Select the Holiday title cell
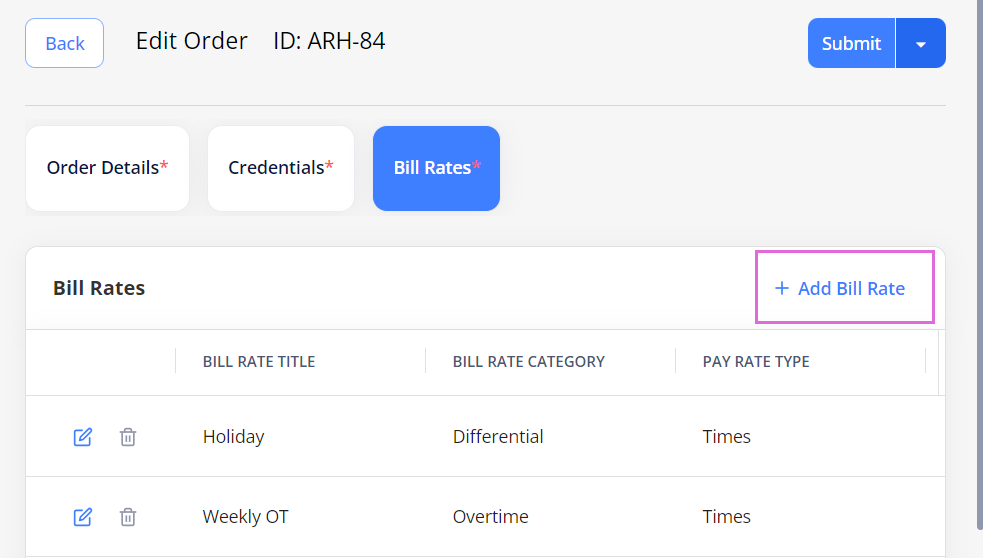The height and width of the screenshot is (558, 983). 233,436
